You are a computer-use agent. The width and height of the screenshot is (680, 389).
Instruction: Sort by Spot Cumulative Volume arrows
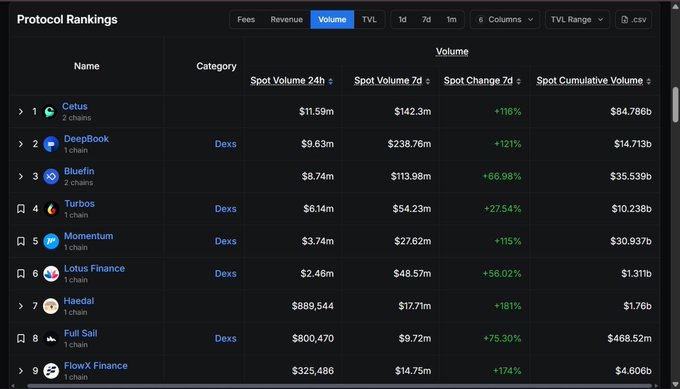648,81
